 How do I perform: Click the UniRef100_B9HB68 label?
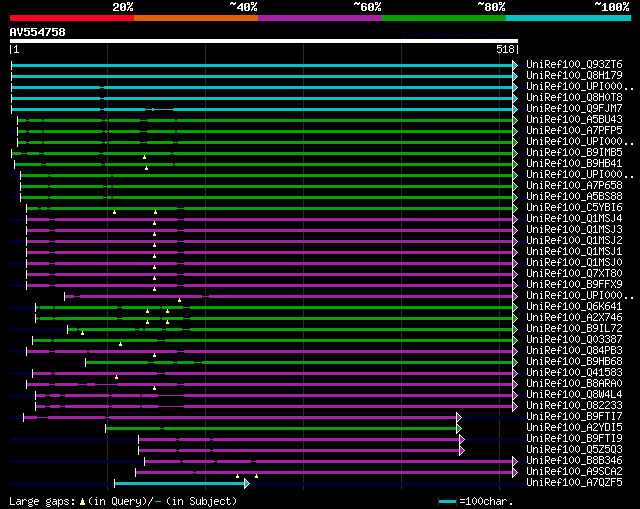[x=574, y=362]
